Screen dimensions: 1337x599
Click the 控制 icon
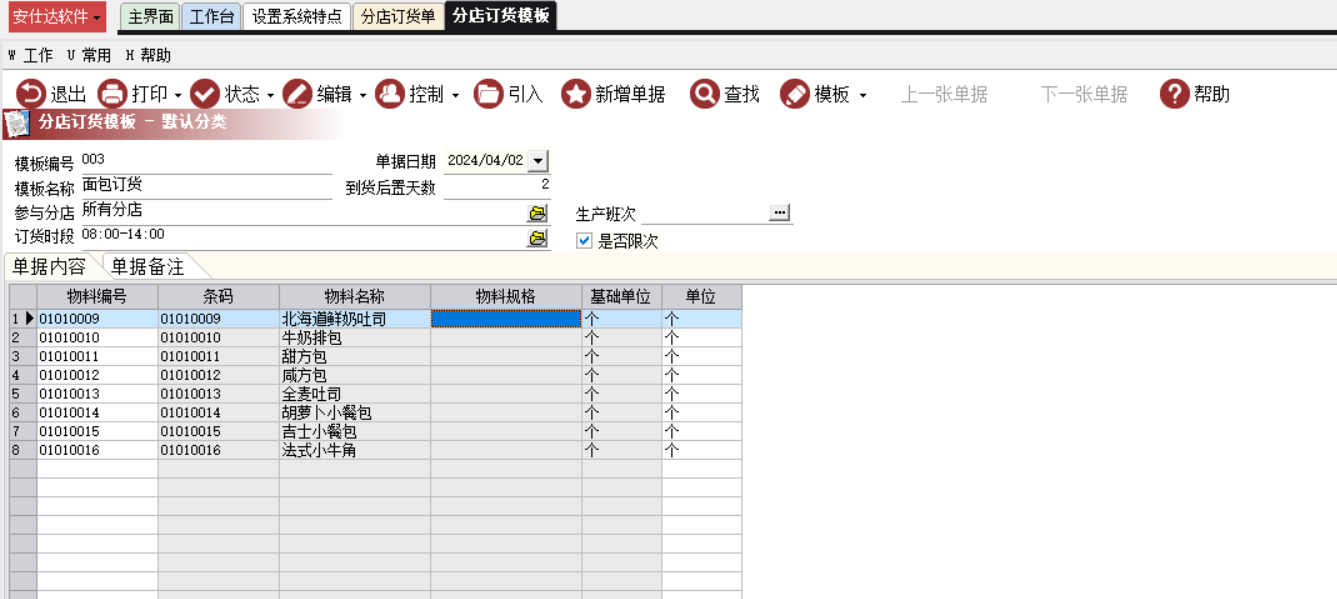click(x=389, y=94)
